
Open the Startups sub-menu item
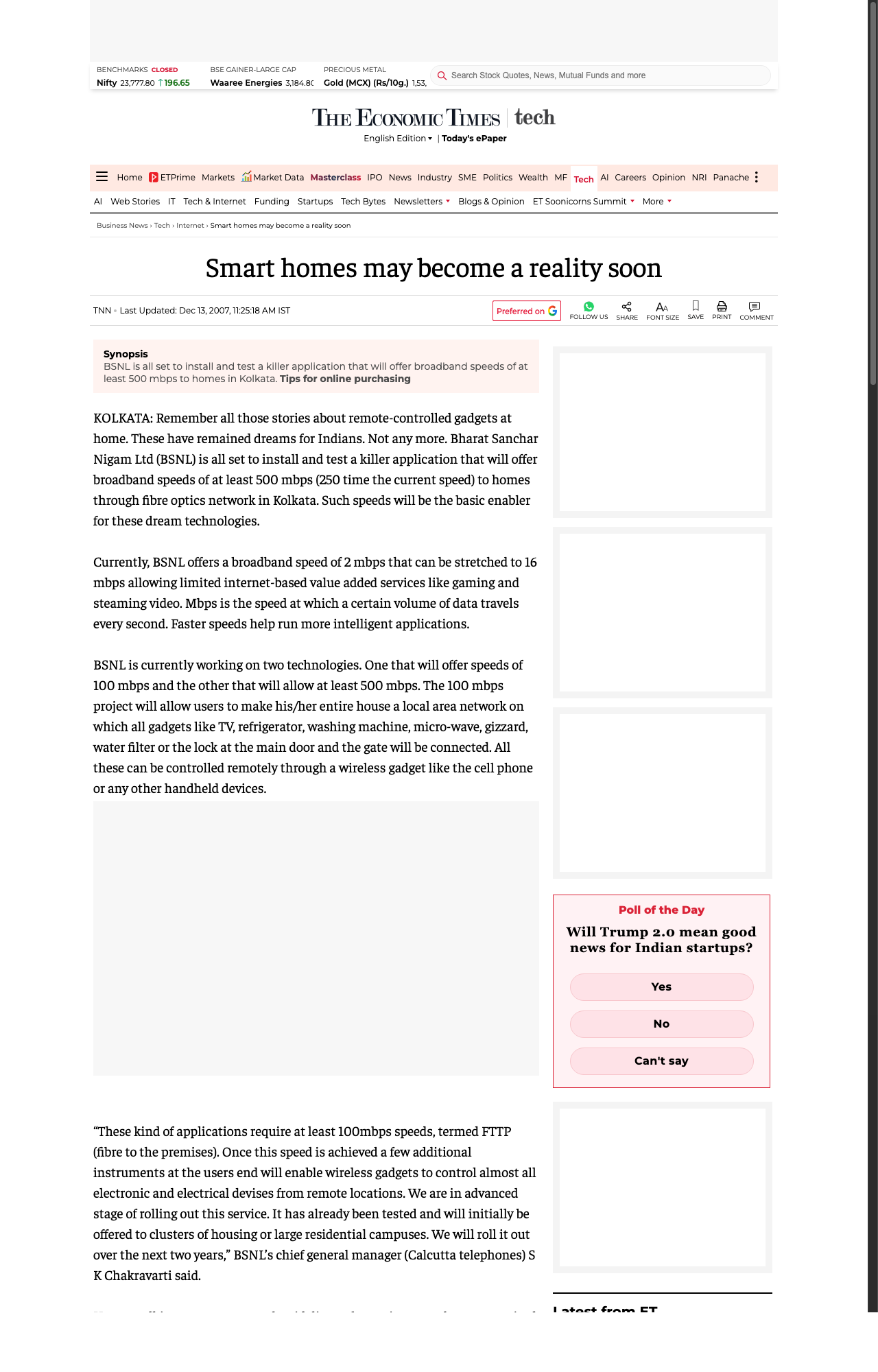[315, 202]
